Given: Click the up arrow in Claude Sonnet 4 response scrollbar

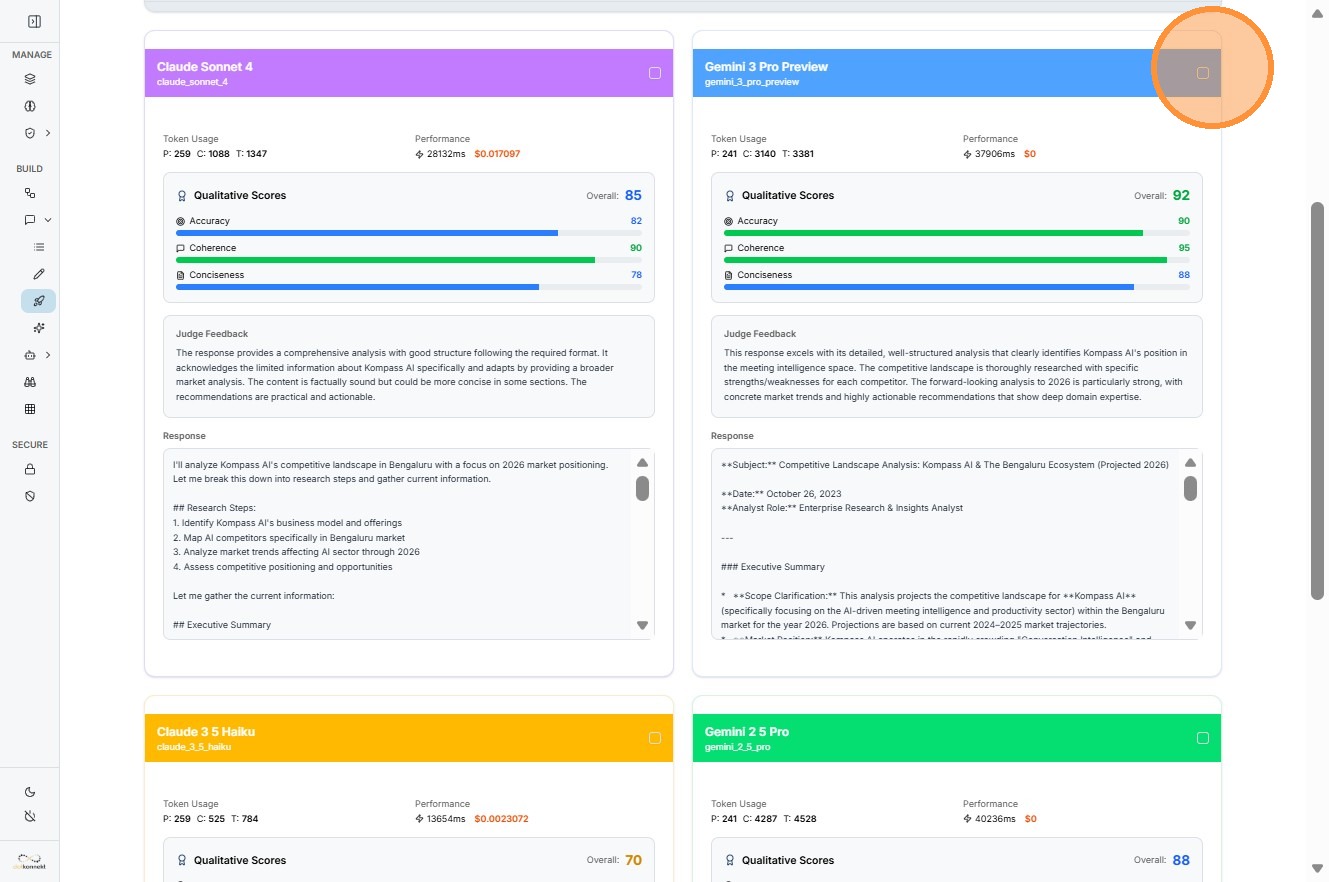Looking at the screenshot, I should [642, 463].
